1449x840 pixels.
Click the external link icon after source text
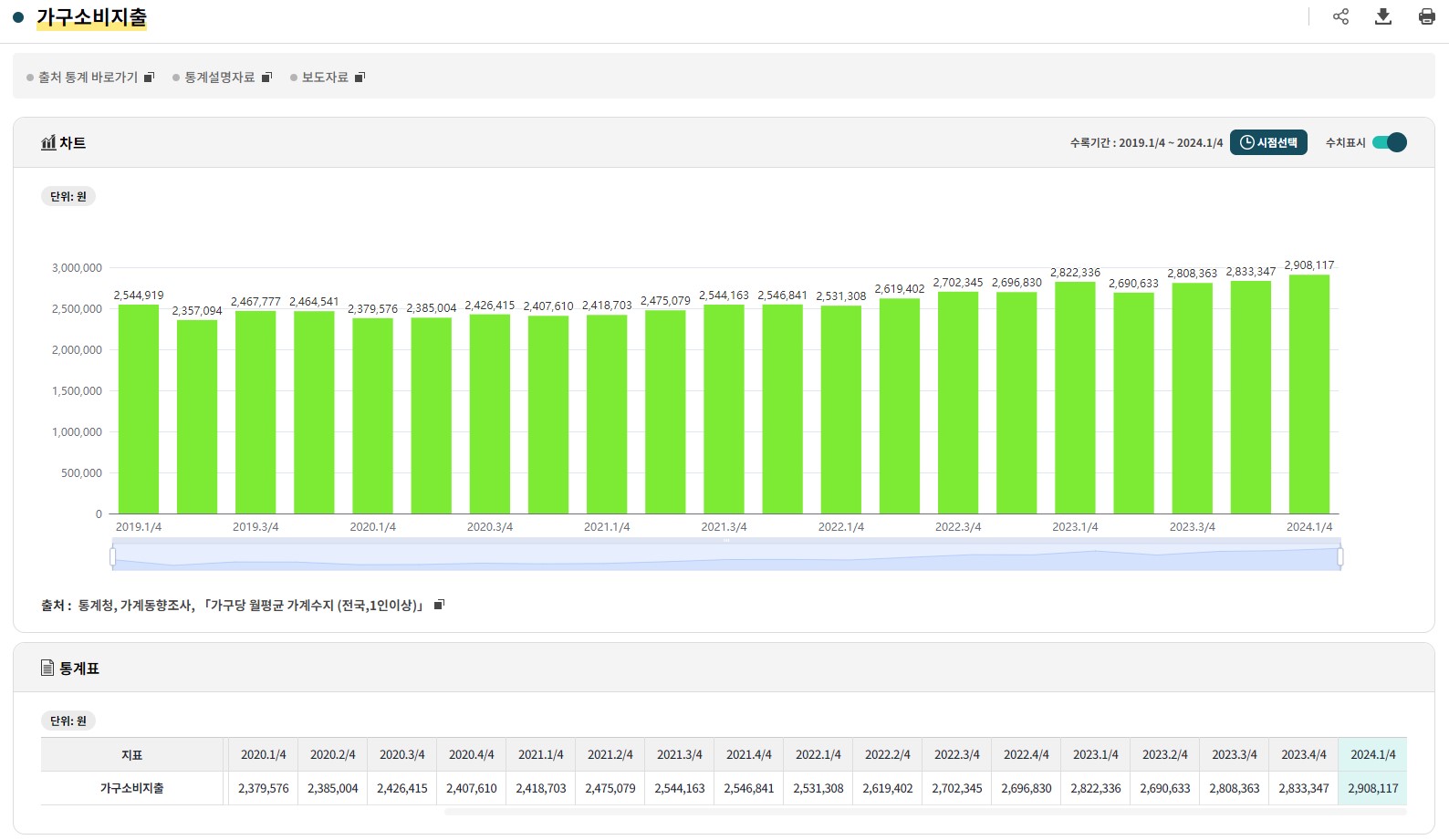pos(439,605)
